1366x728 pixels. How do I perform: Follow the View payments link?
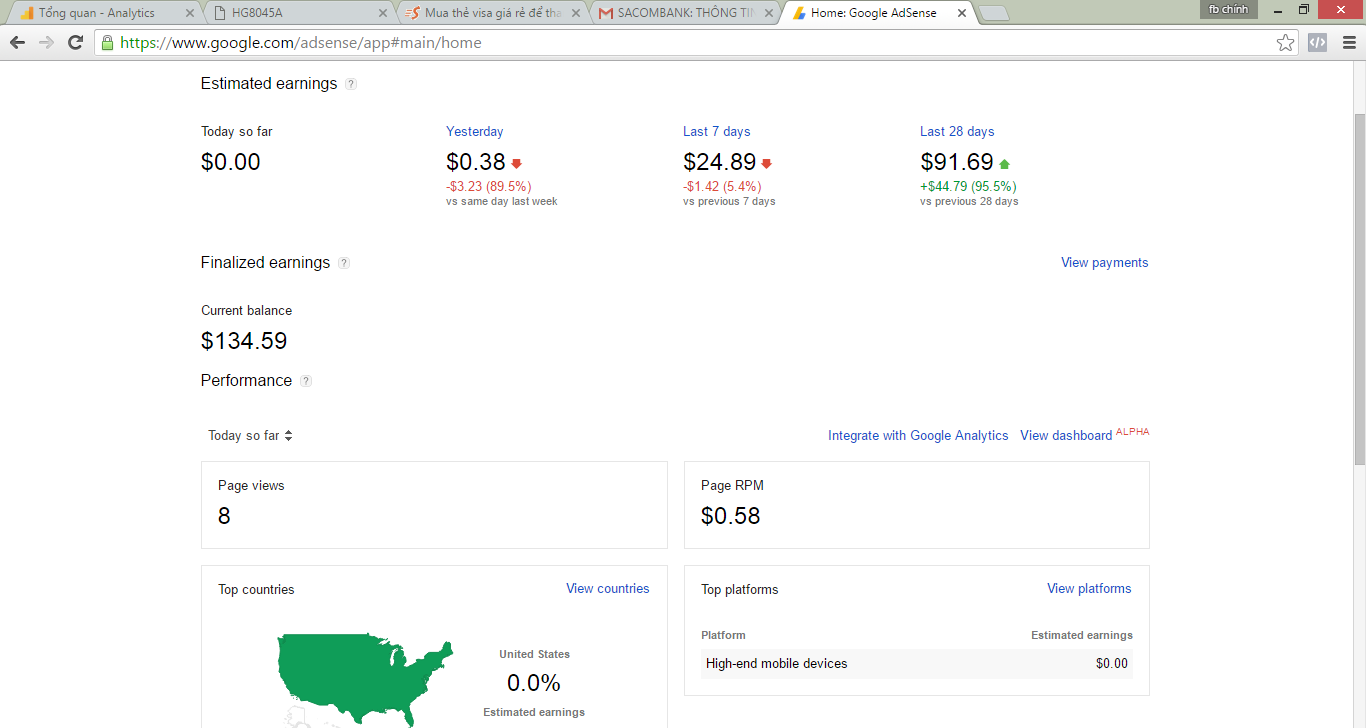(1104, 263)
